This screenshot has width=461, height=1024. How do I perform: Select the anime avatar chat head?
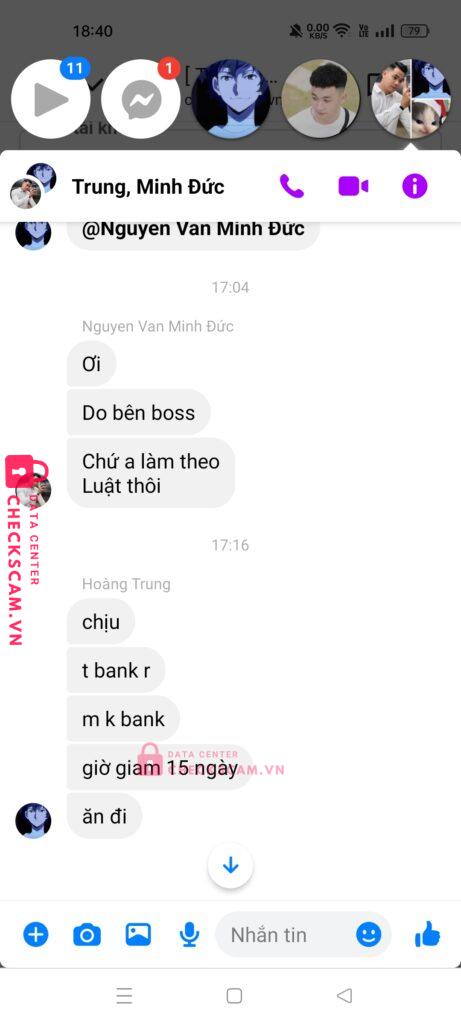(231, 99)
